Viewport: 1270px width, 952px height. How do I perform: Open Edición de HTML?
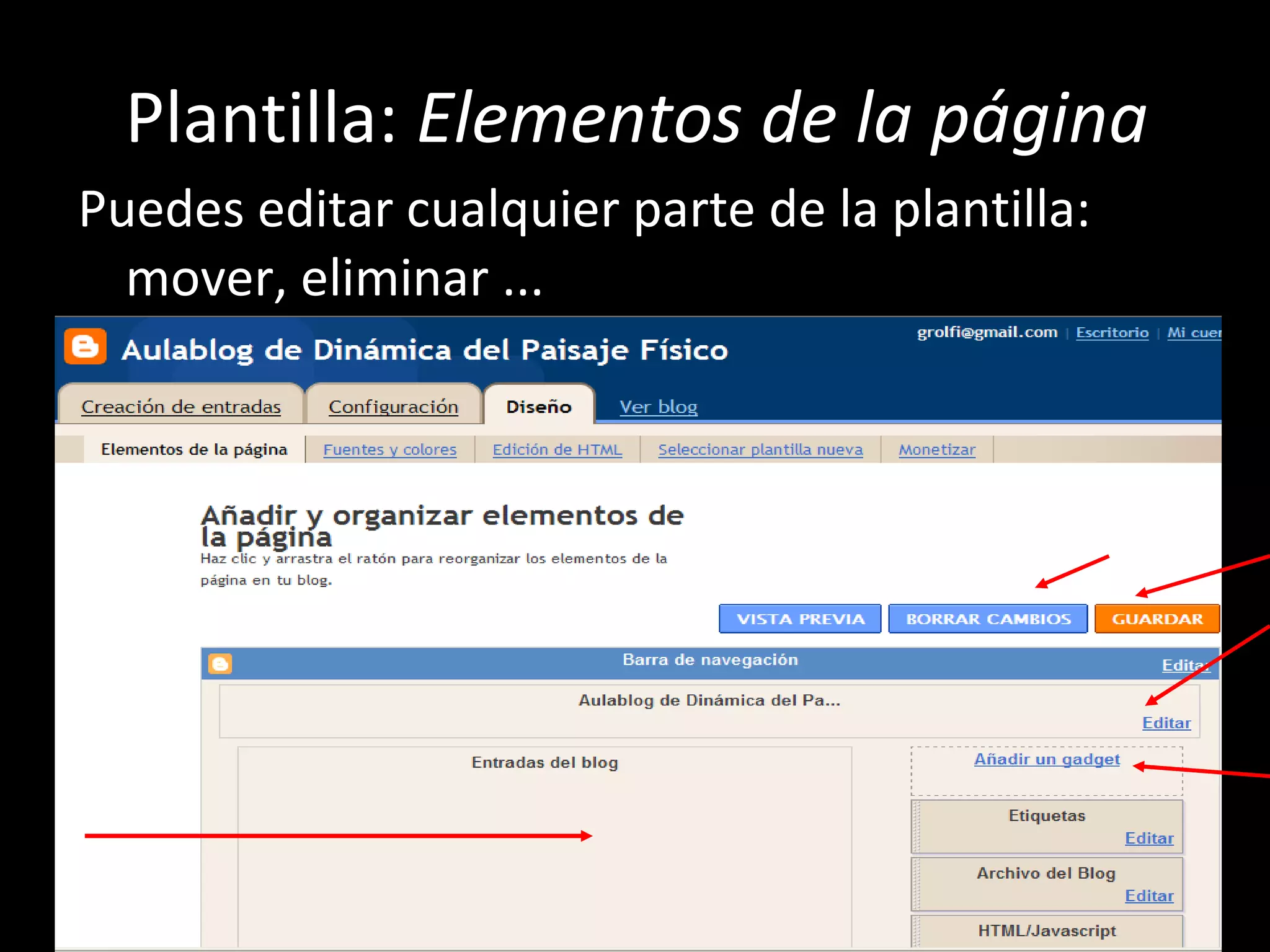tap(557, 449)
